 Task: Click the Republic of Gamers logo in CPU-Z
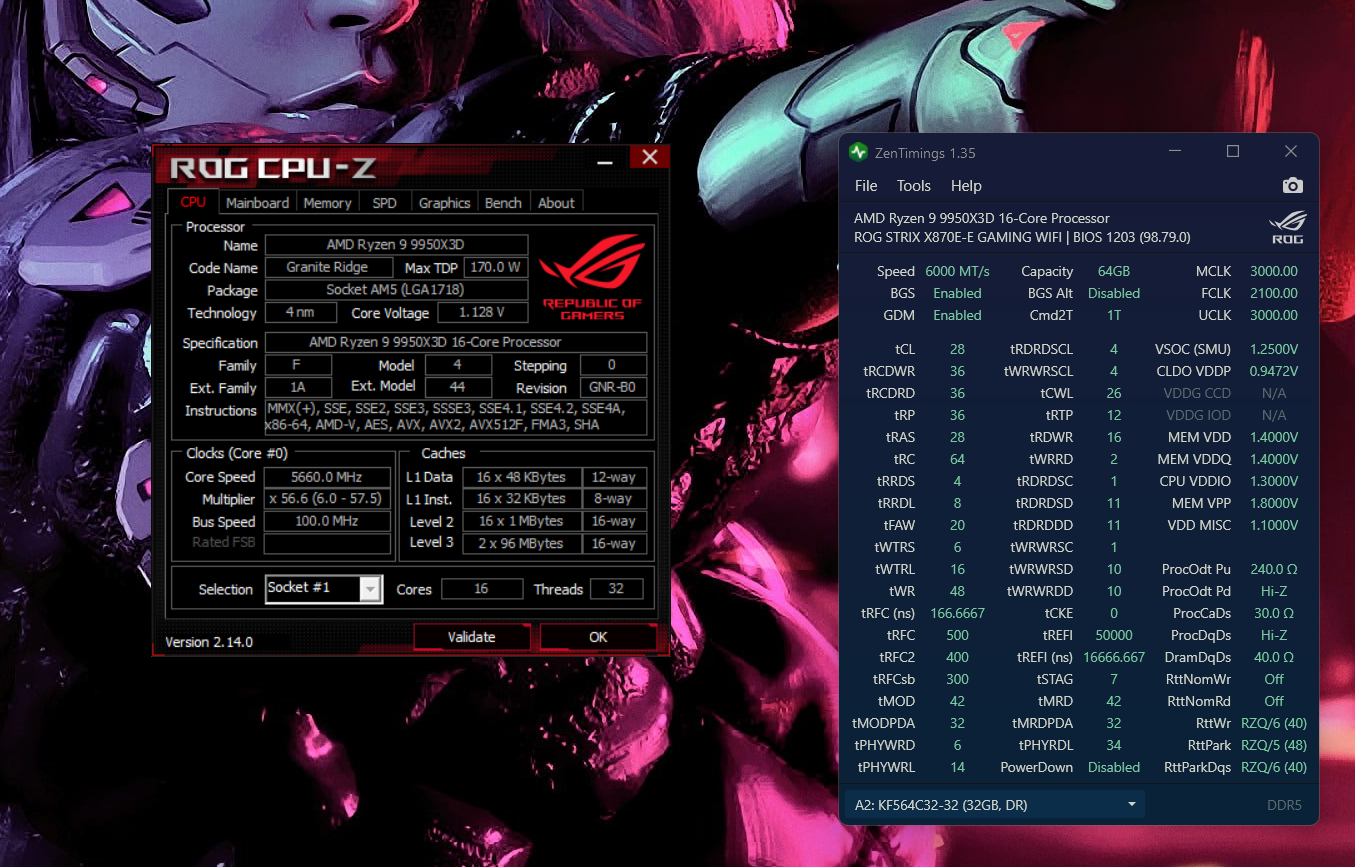click(x=591, y=278)
